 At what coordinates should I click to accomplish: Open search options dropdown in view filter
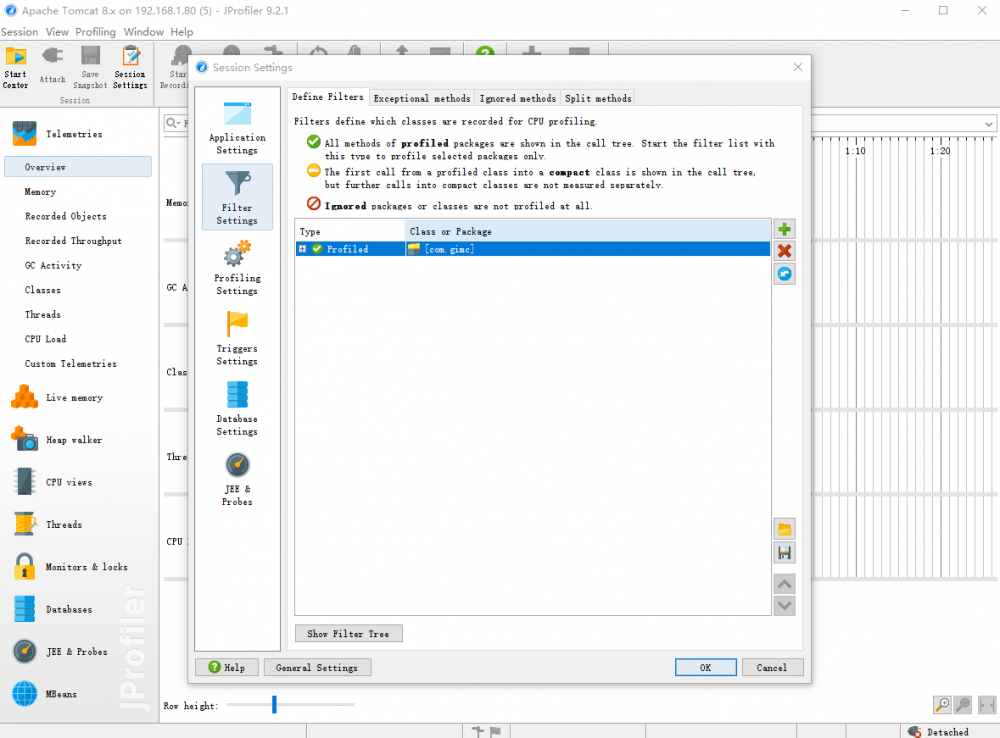(x=173, y=123)
